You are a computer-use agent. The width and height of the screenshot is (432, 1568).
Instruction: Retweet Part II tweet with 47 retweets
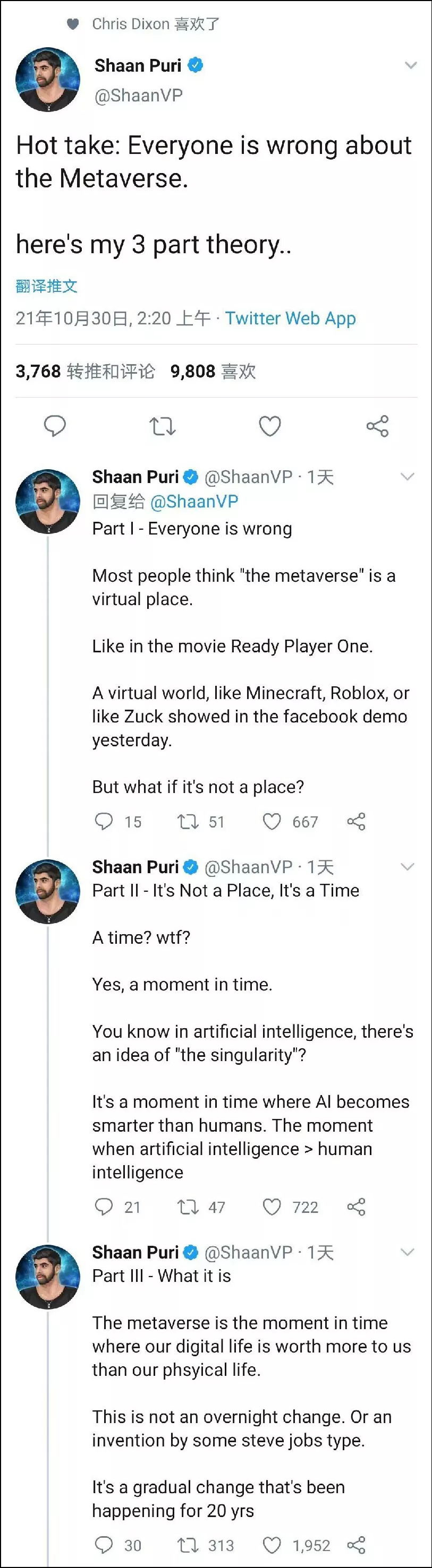tap(188, 1207)
